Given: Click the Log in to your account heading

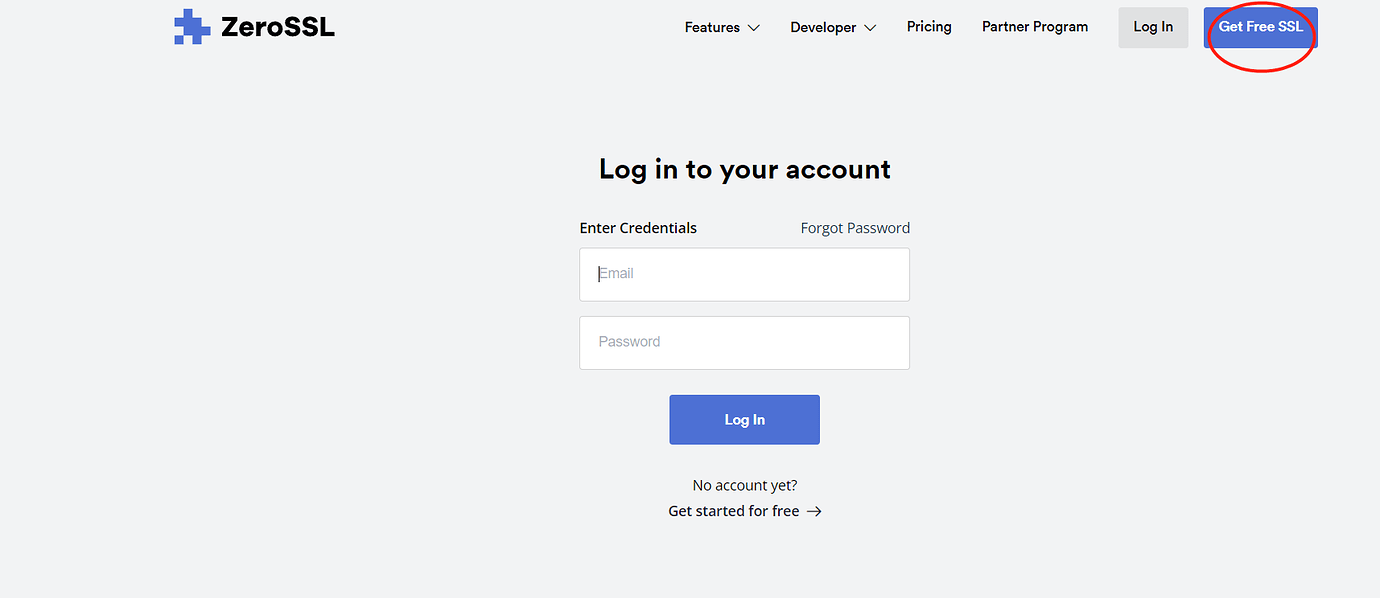Looking at the screenshot, I should tap(744, 169).
